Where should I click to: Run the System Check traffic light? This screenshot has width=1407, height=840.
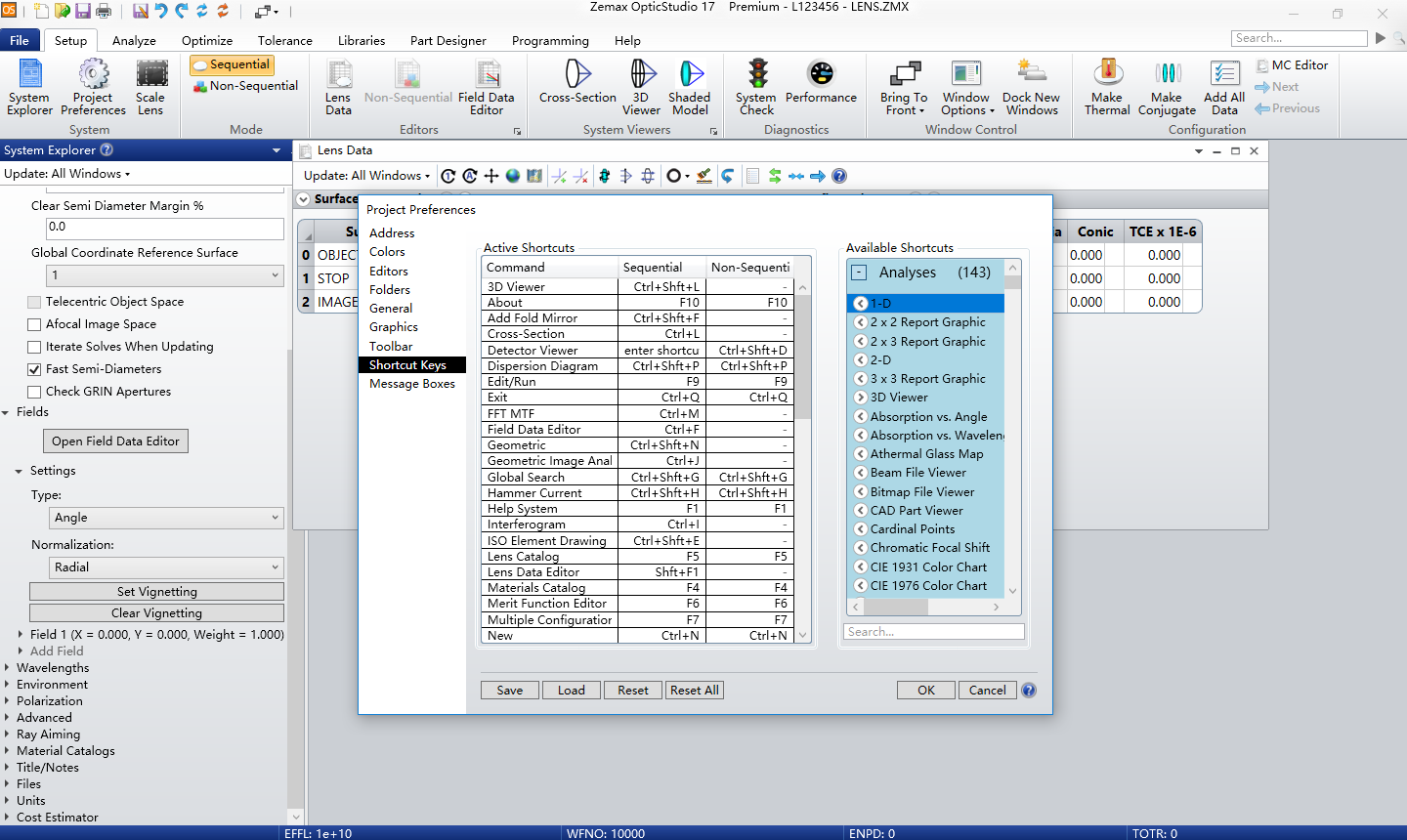click(756, 87)
